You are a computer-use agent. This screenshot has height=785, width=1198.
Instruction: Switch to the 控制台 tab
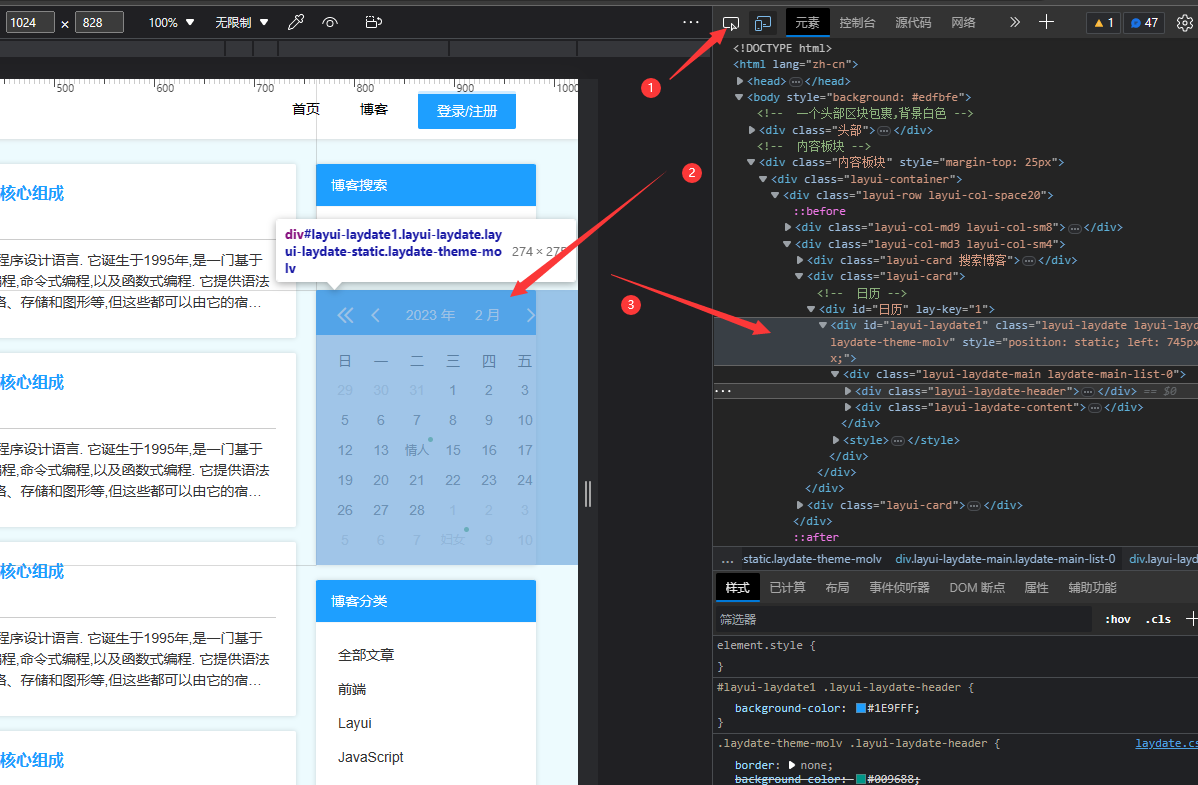pos(857,23)
